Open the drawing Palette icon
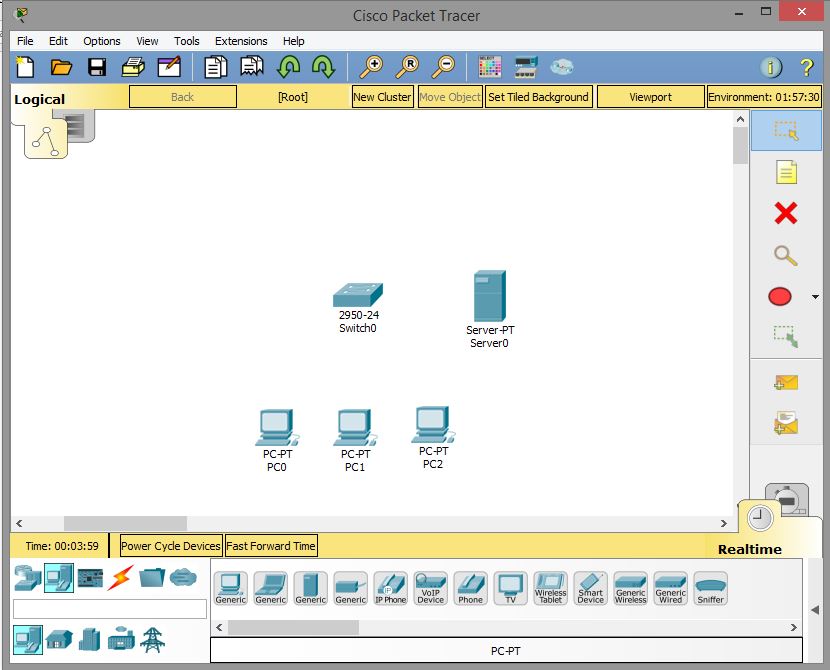 (489, 67)
